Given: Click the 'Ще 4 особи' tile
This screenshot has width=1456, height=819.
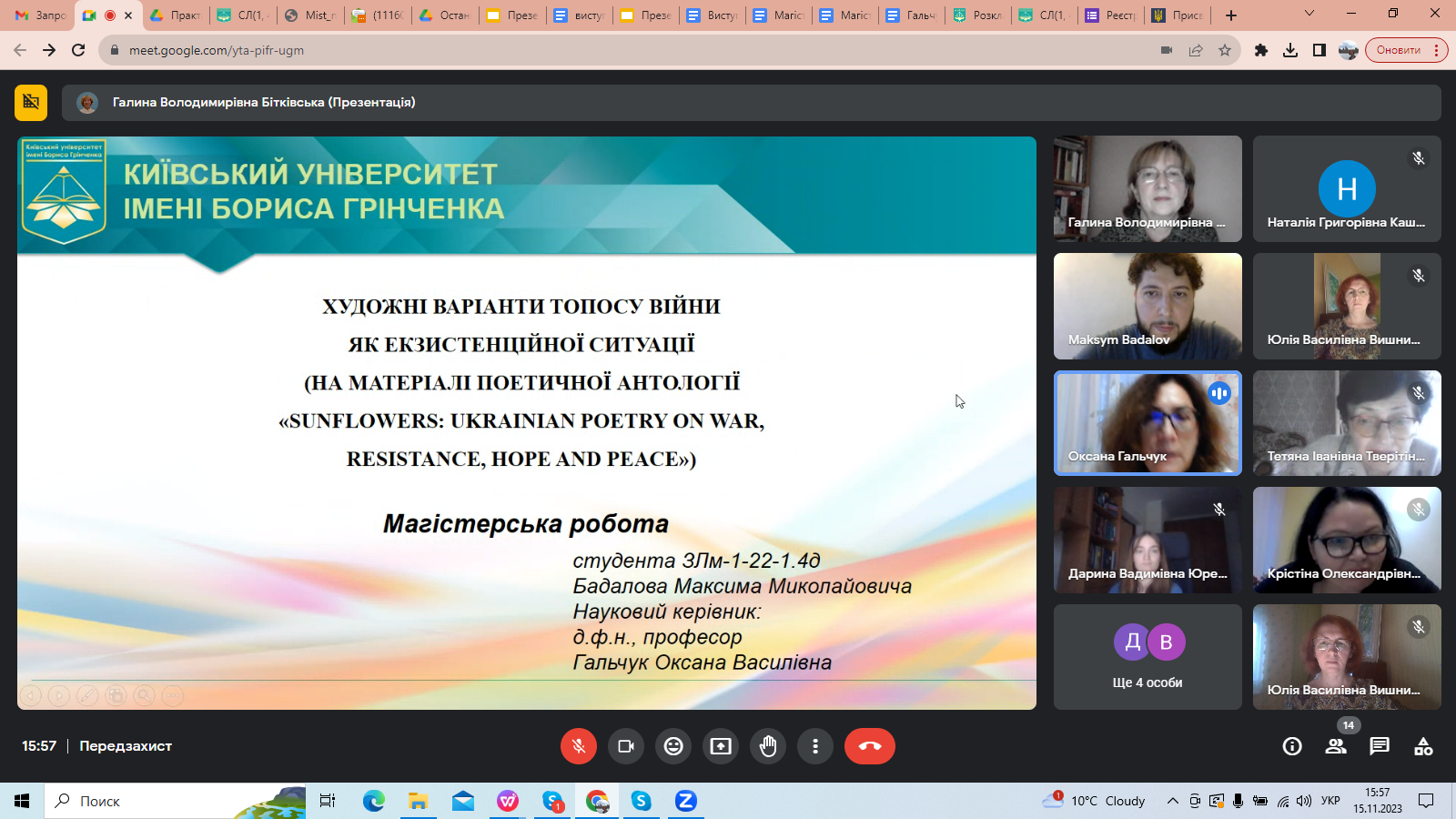Looking at the screenshot, I should [1148, 657].
